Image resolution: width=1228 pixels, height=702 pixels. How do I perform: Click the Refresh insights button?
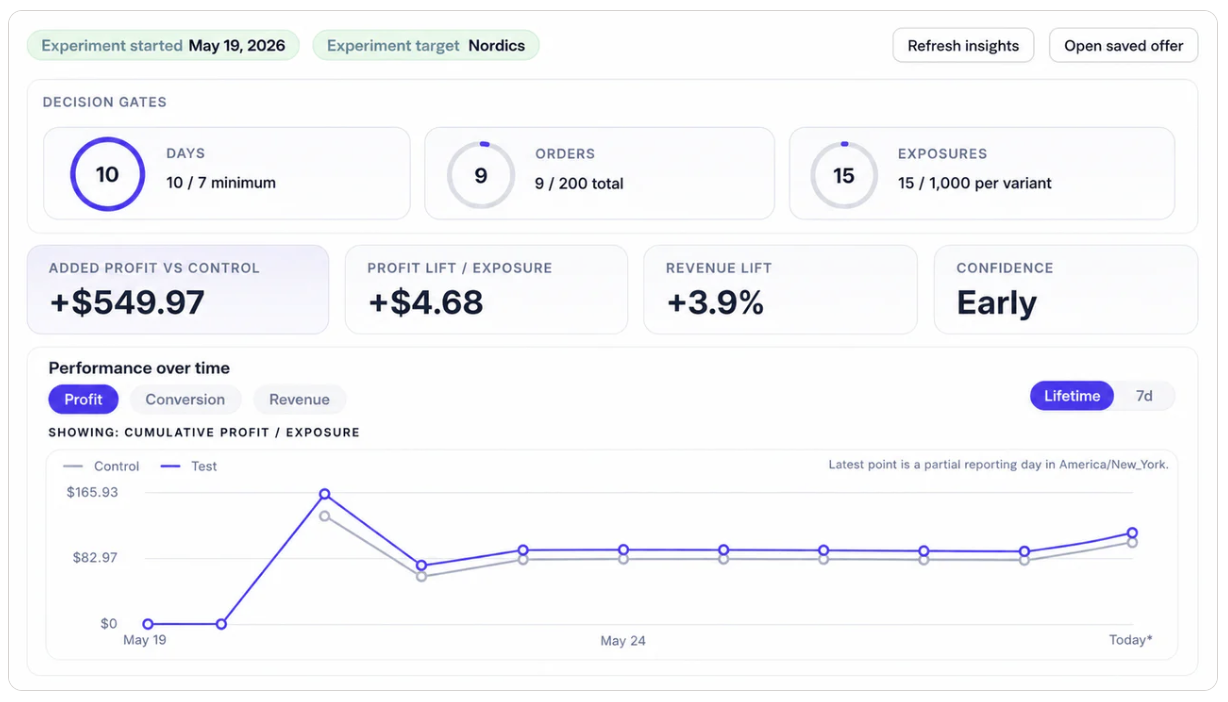click(963, 46)
